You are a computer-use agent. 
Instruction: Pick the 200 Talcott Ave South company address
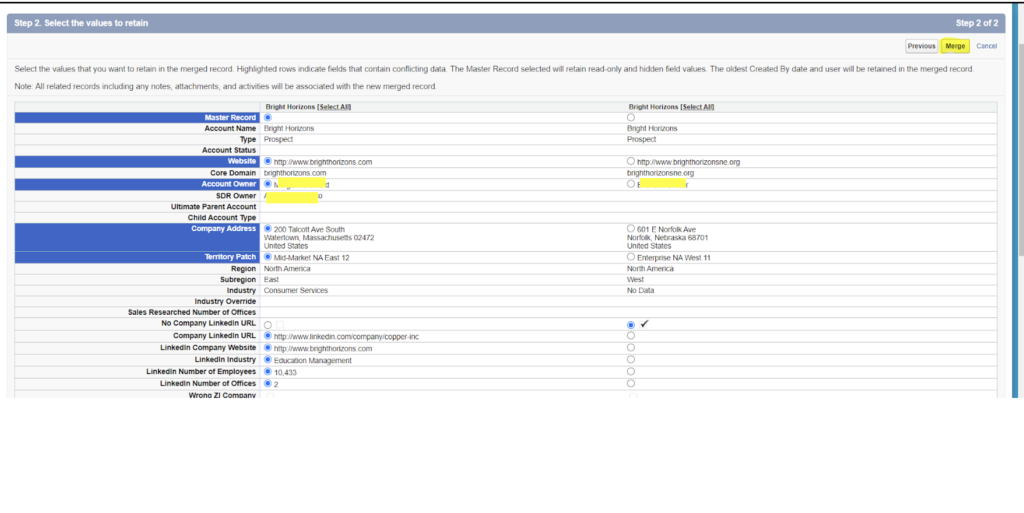pos(268,228)
